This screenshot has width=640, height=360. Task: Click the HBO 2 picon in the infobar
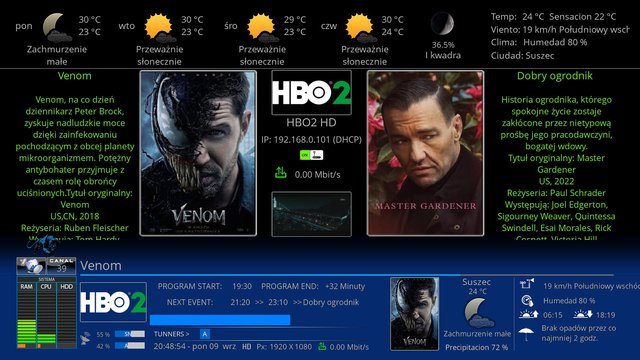point(113,302)
